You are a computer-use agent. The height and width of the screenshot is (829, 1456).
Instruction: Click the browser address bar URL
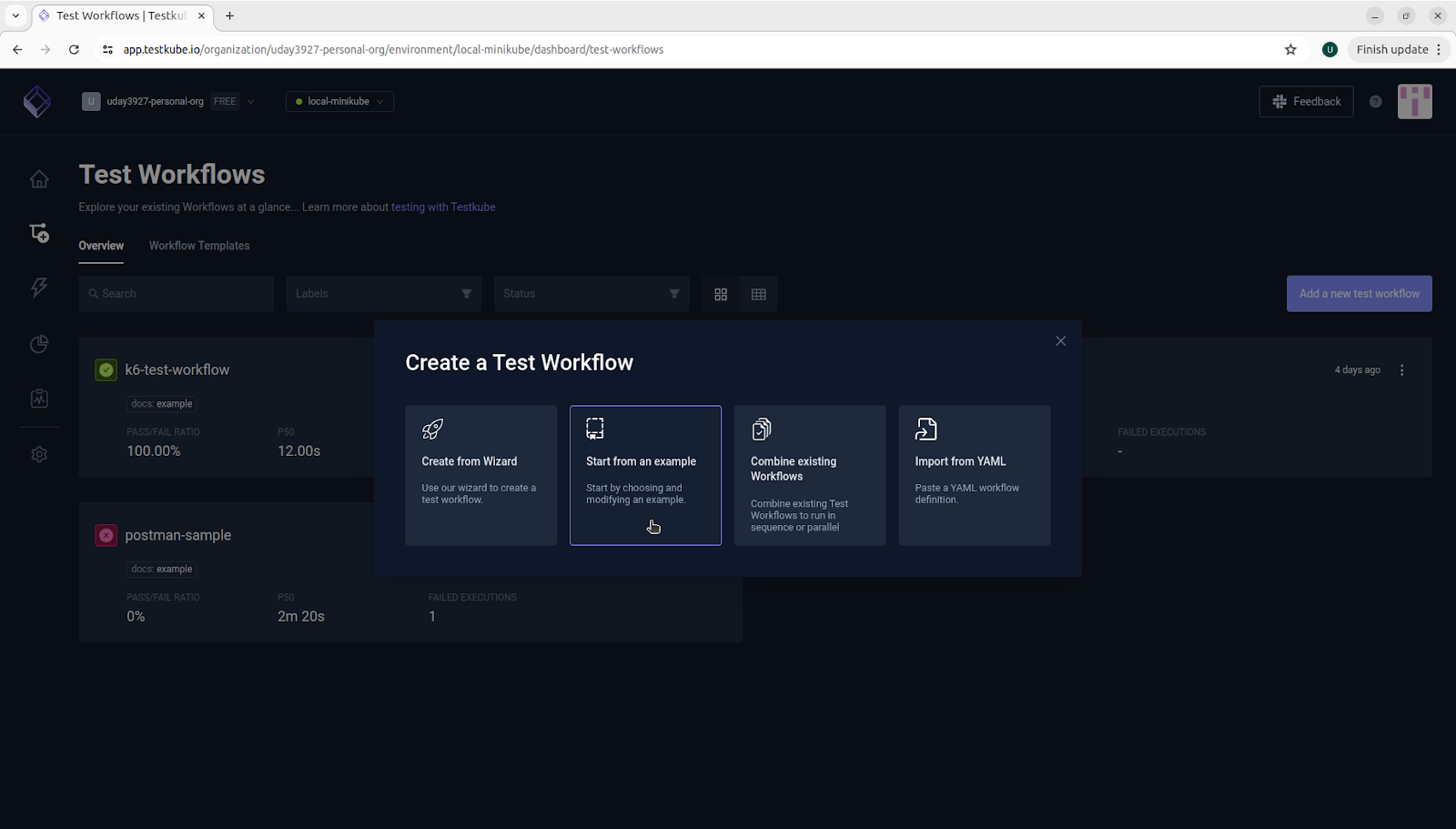pos(393,50)
